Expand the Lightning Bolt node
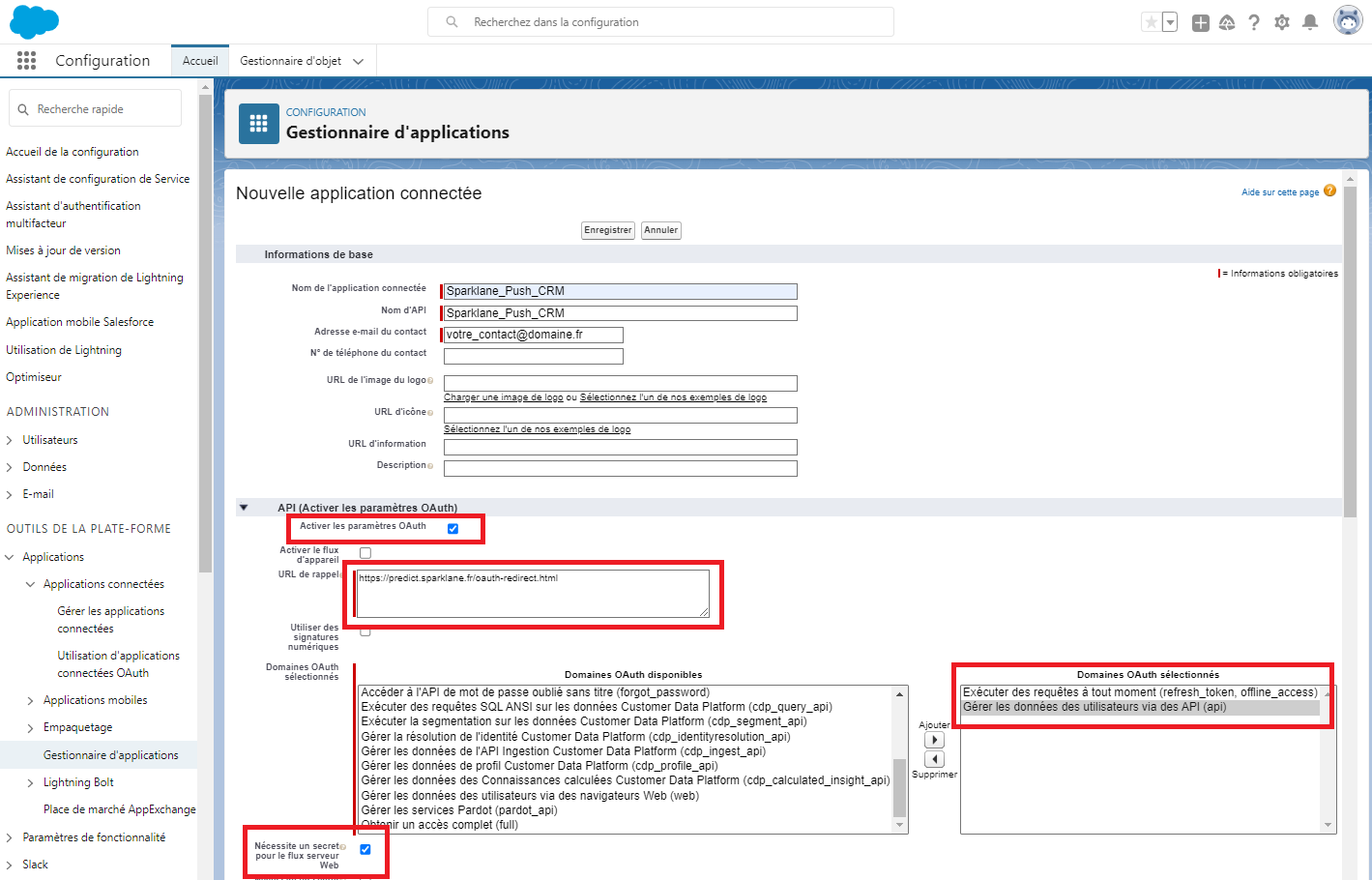The image size is (1372, 880). coord(30,782)
